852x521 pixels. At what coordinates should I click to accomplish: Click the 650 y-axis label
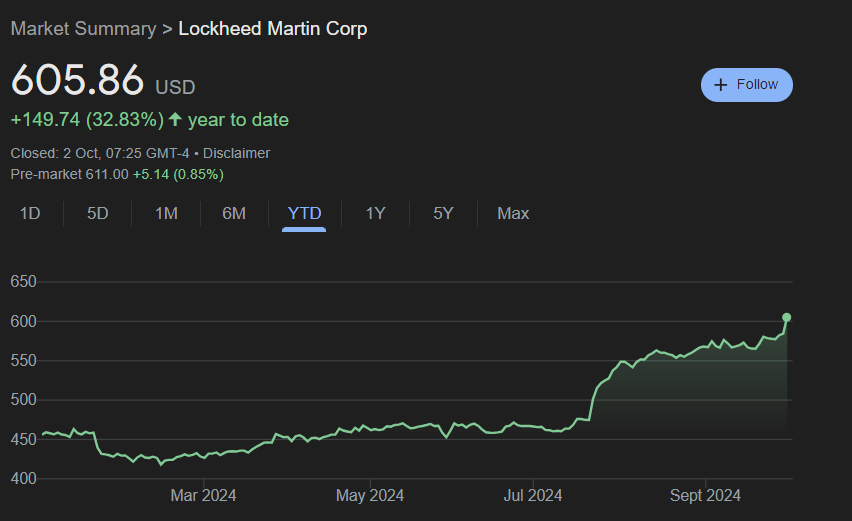click(x=23, y=281)
